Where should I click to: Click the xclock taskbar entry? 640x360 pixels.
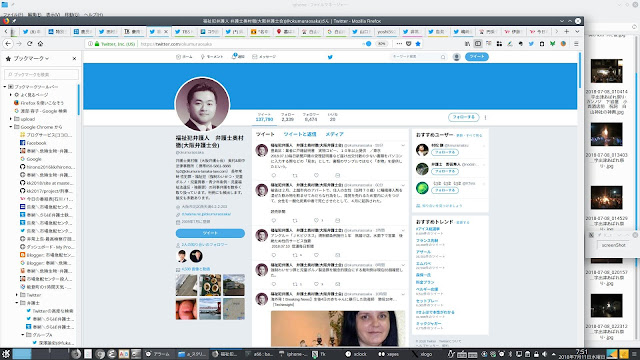356,354
